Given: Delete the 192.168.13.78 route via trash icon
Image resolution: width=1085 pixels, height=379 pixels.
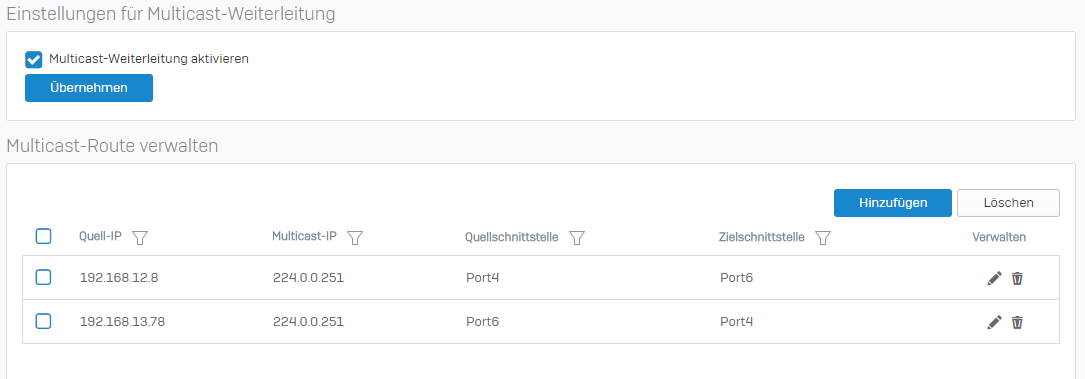Looking at the screenshot, I should tap(1017, 322).
